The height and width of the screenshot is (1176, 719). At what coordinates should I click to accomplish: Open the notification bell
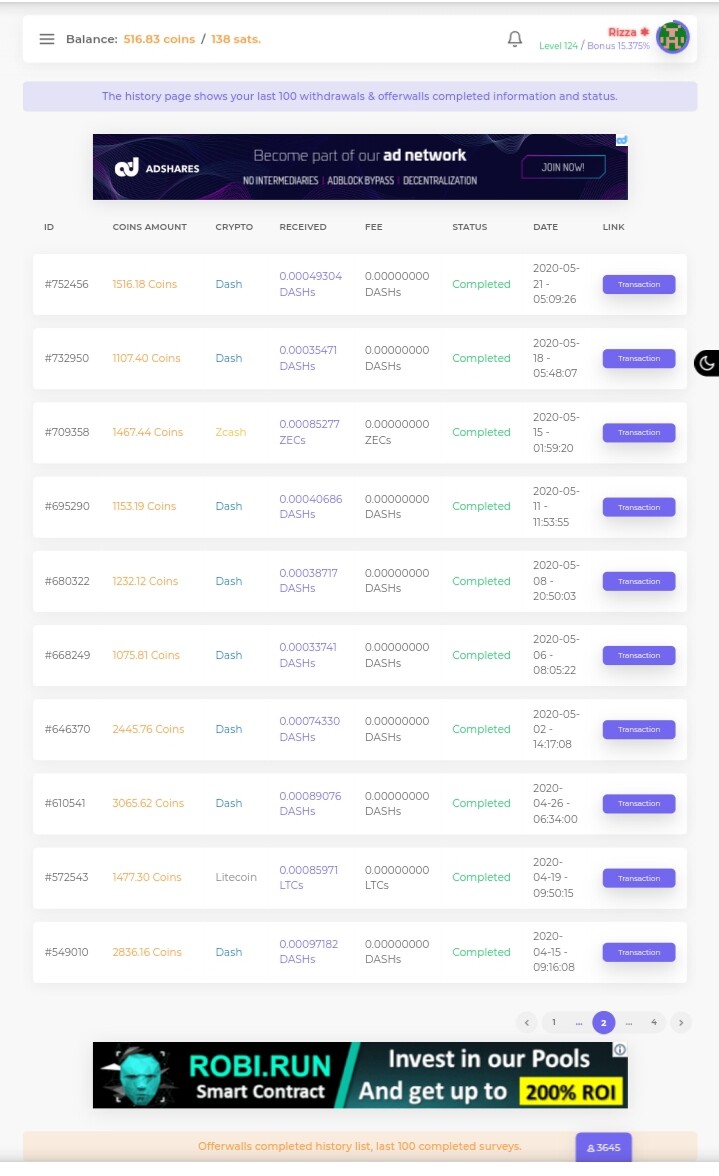514,39
